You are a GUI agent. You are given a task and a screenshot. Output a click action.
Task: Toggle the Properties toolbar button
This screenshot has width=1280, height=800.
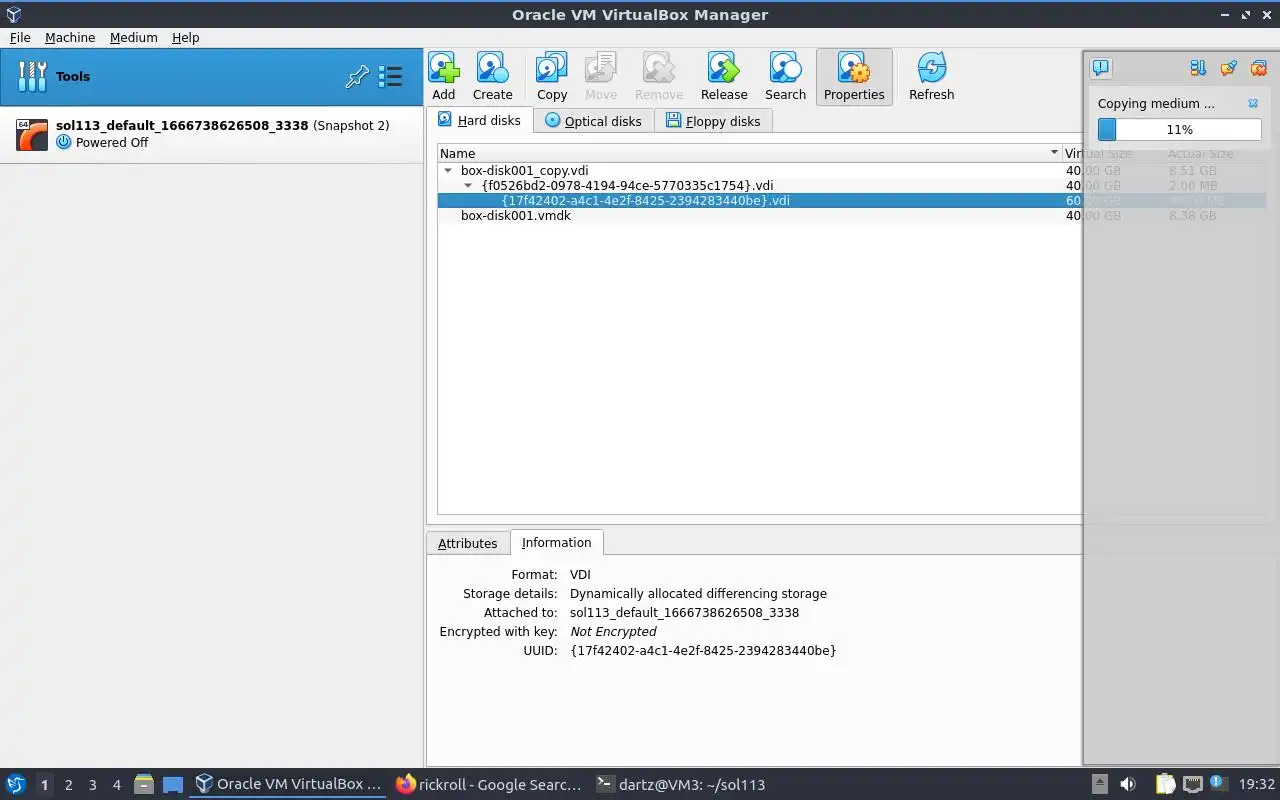854,76
